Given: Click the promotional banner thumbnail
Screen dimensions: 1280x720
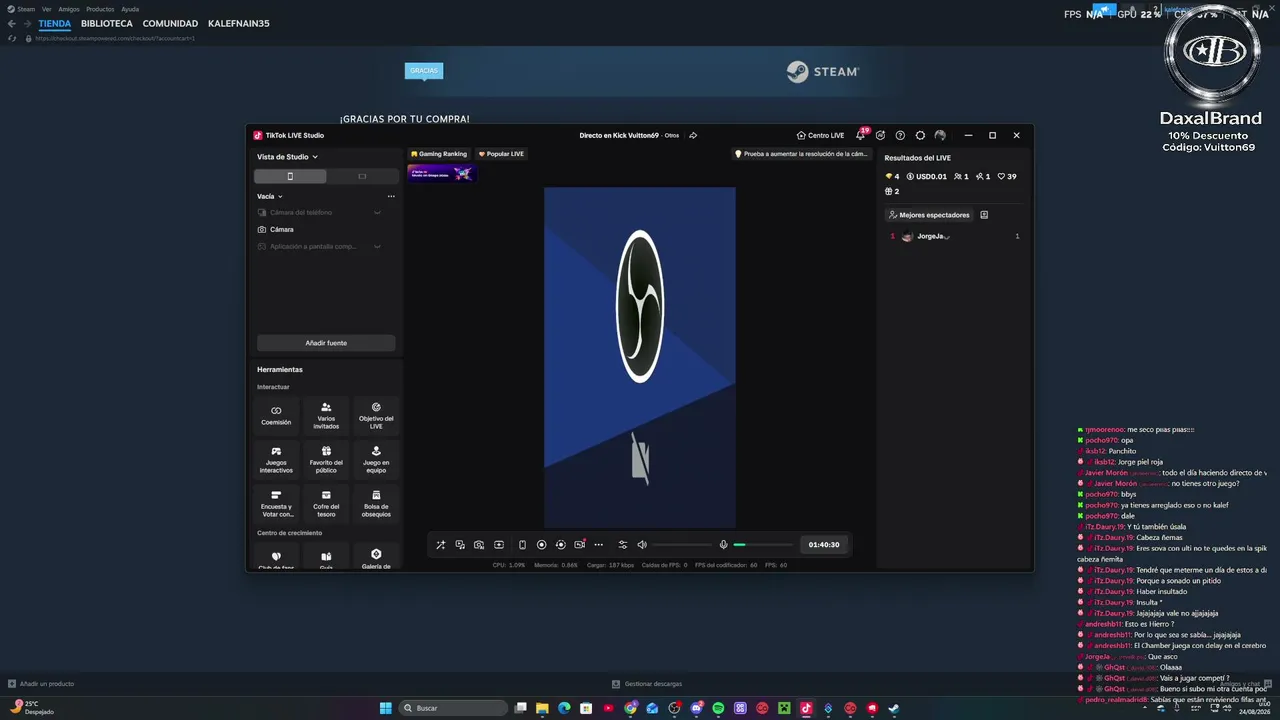Looking at the screenshot, I should point(441,173).
